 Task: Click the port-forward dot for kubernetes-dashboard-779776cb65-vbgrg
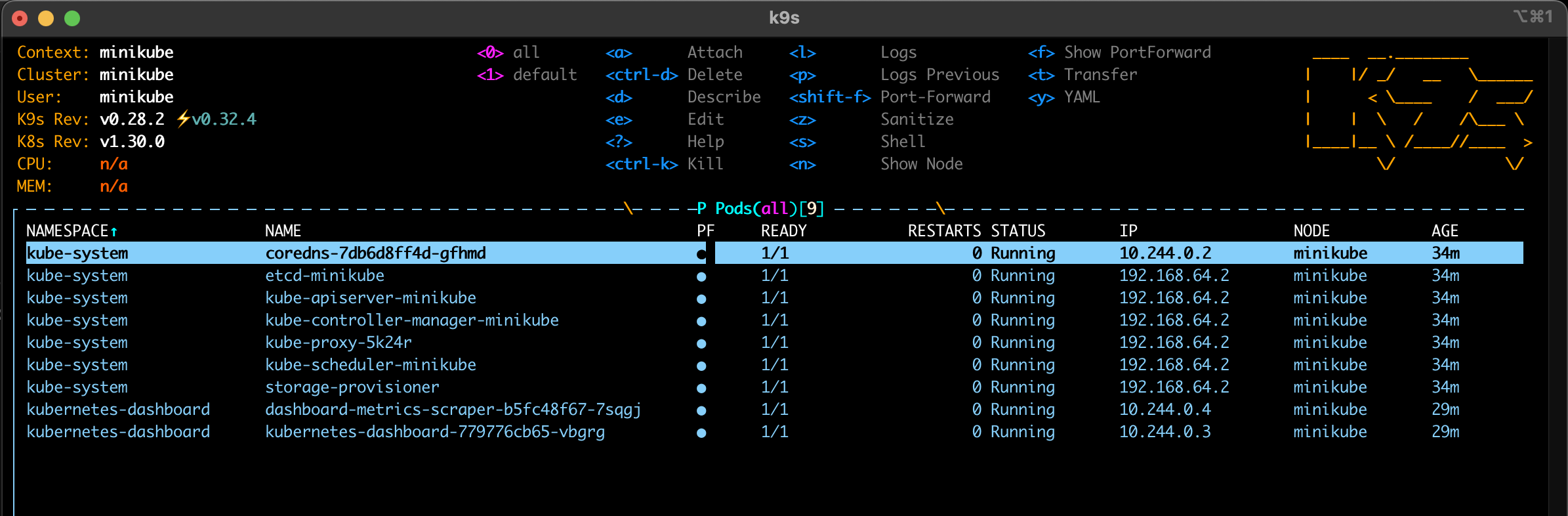[x=701, y=433]
